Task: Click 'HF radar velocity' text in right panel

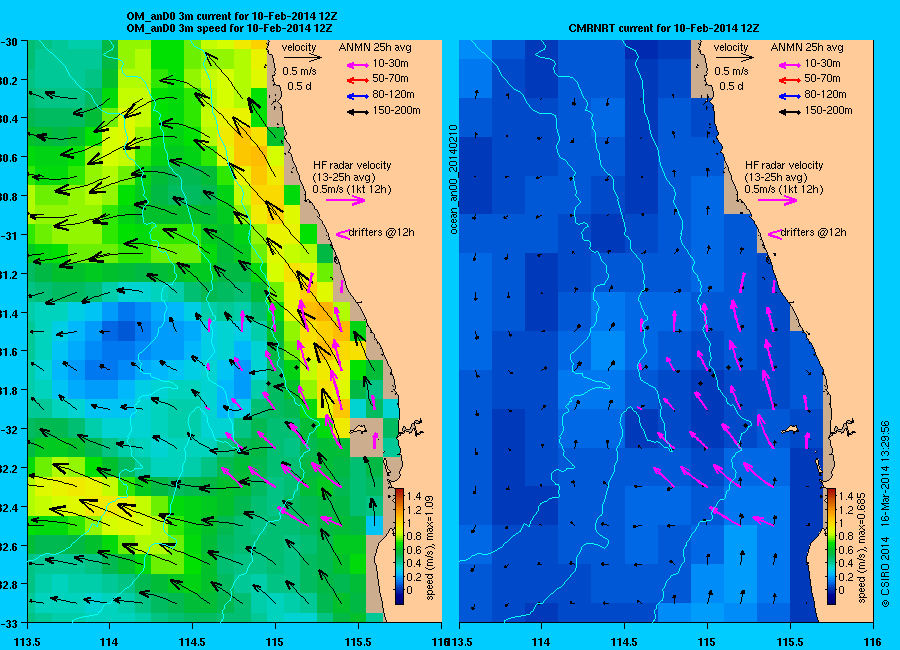Action: (784, 165)
